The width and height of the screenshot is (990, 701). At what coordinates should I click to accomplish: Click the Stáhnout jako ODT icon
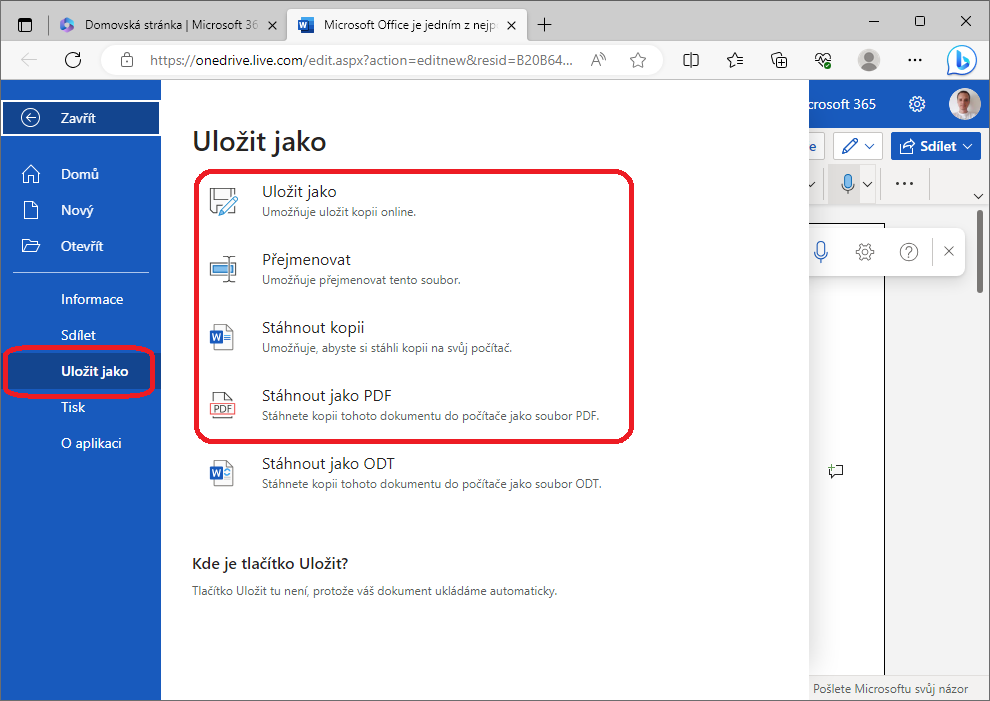click(x=222, y=473)
